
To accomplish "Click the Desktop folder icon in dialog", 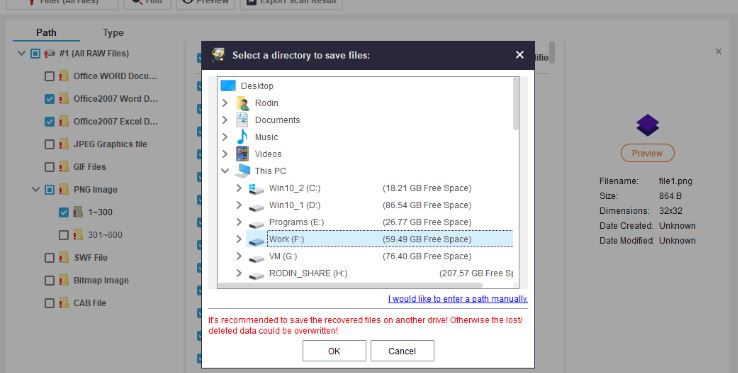I will pos(228,86).
